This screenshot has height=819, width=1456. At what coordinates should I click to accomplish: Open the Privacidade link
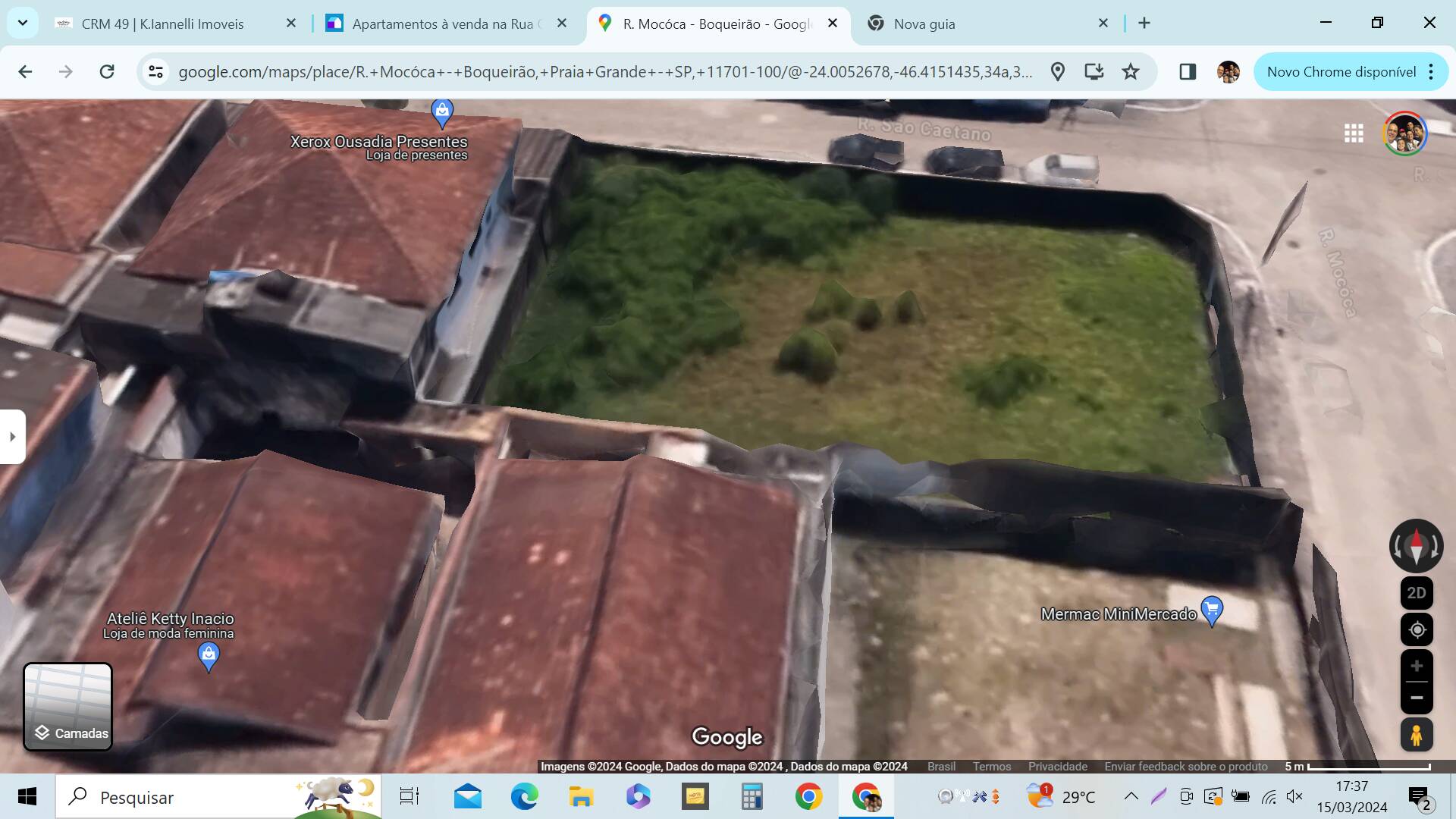click(1058, 767)
